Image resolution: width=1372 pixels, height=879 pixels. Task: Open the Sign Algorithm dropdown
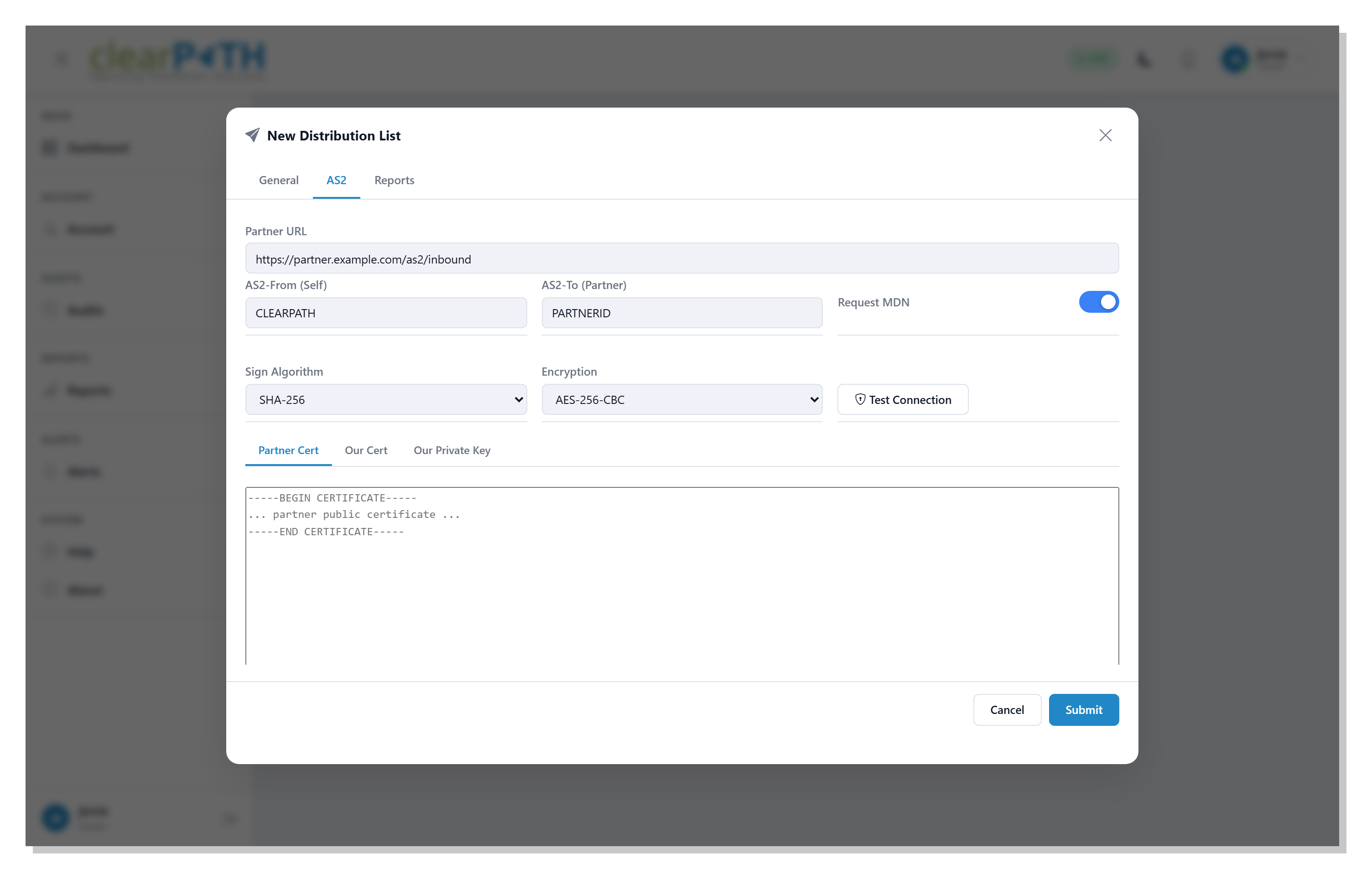tap(386, 399)
